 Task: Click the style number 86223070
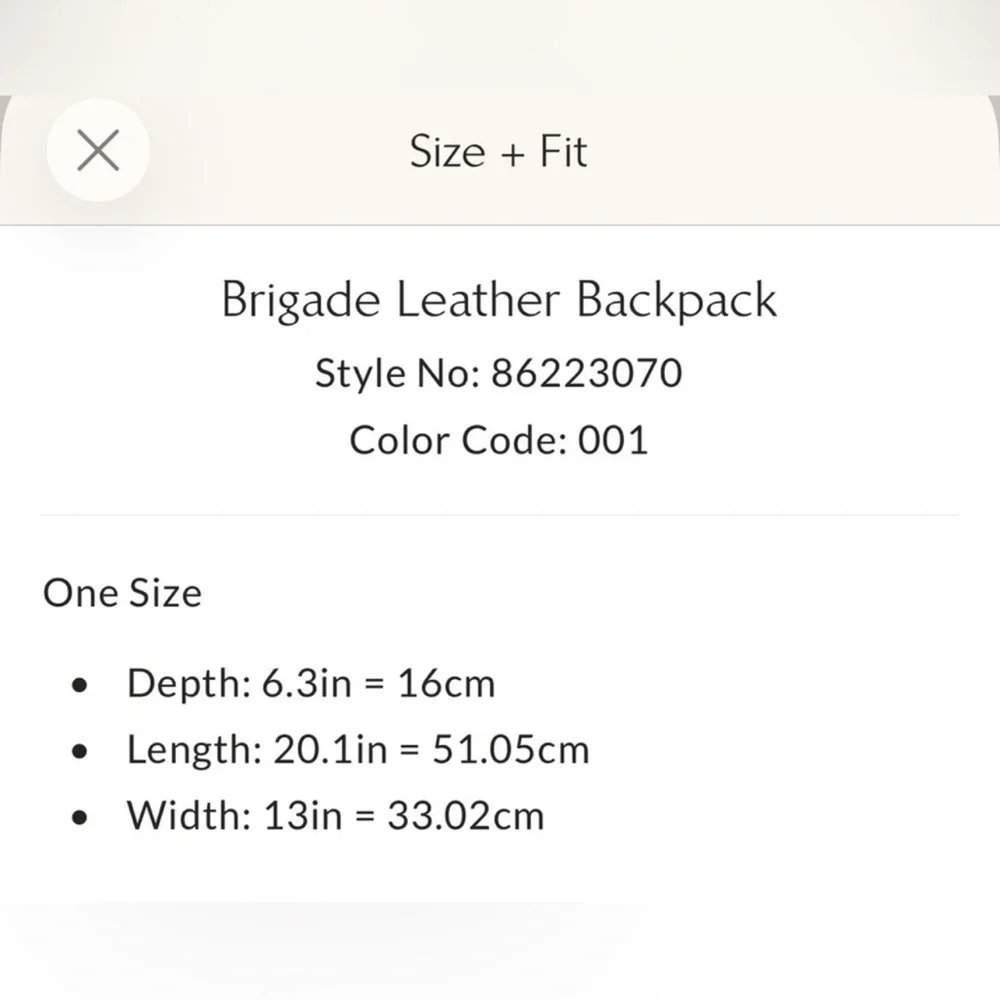click(587, 373)
